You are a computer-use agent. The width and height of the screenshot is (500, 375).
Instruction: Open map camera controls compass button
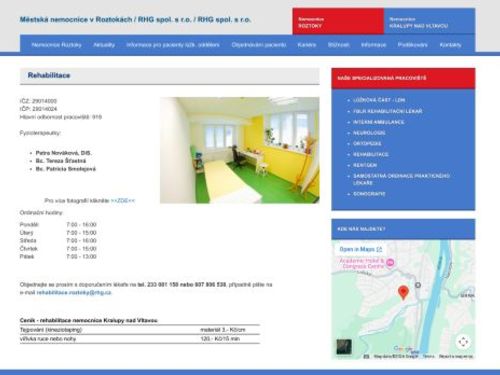463,342
